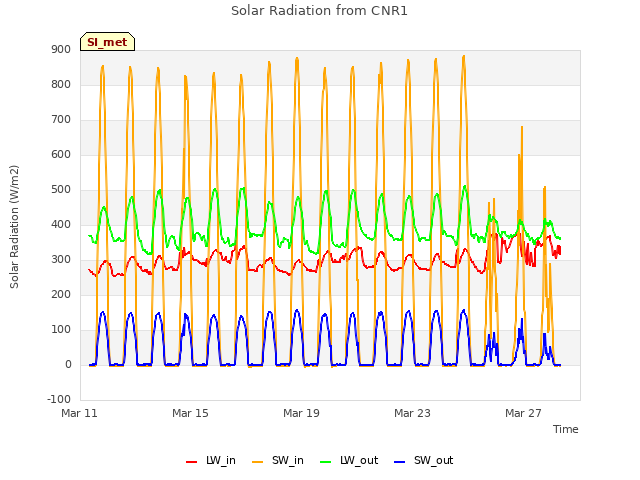Click the Mar 11 x-axis tick label
The height and width of the screenshot is (480, 640).
[80, 413]
